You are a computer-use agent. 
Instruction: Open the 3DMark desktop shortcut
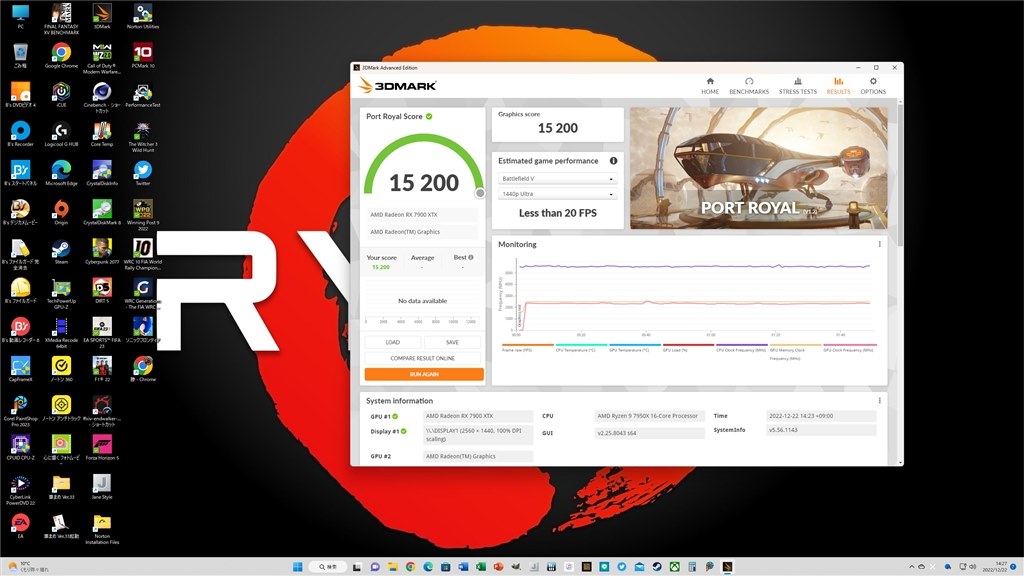point(102,17)
